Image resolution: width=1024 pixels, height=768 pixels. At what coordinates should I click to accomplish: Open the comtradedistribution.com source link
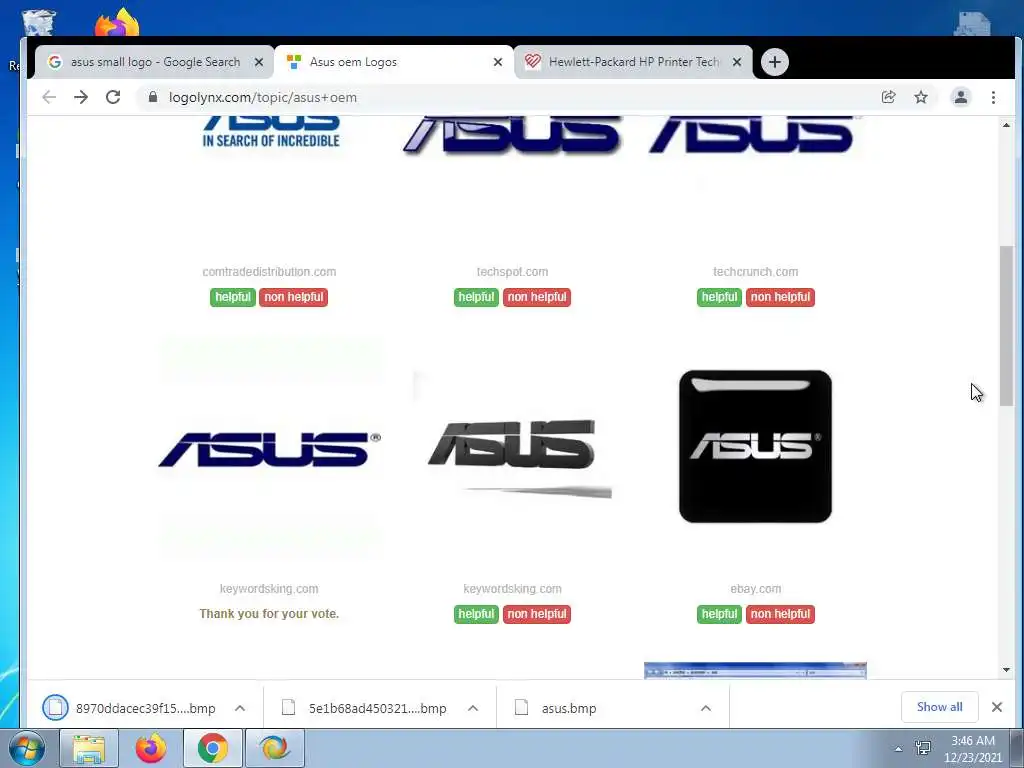269,272
